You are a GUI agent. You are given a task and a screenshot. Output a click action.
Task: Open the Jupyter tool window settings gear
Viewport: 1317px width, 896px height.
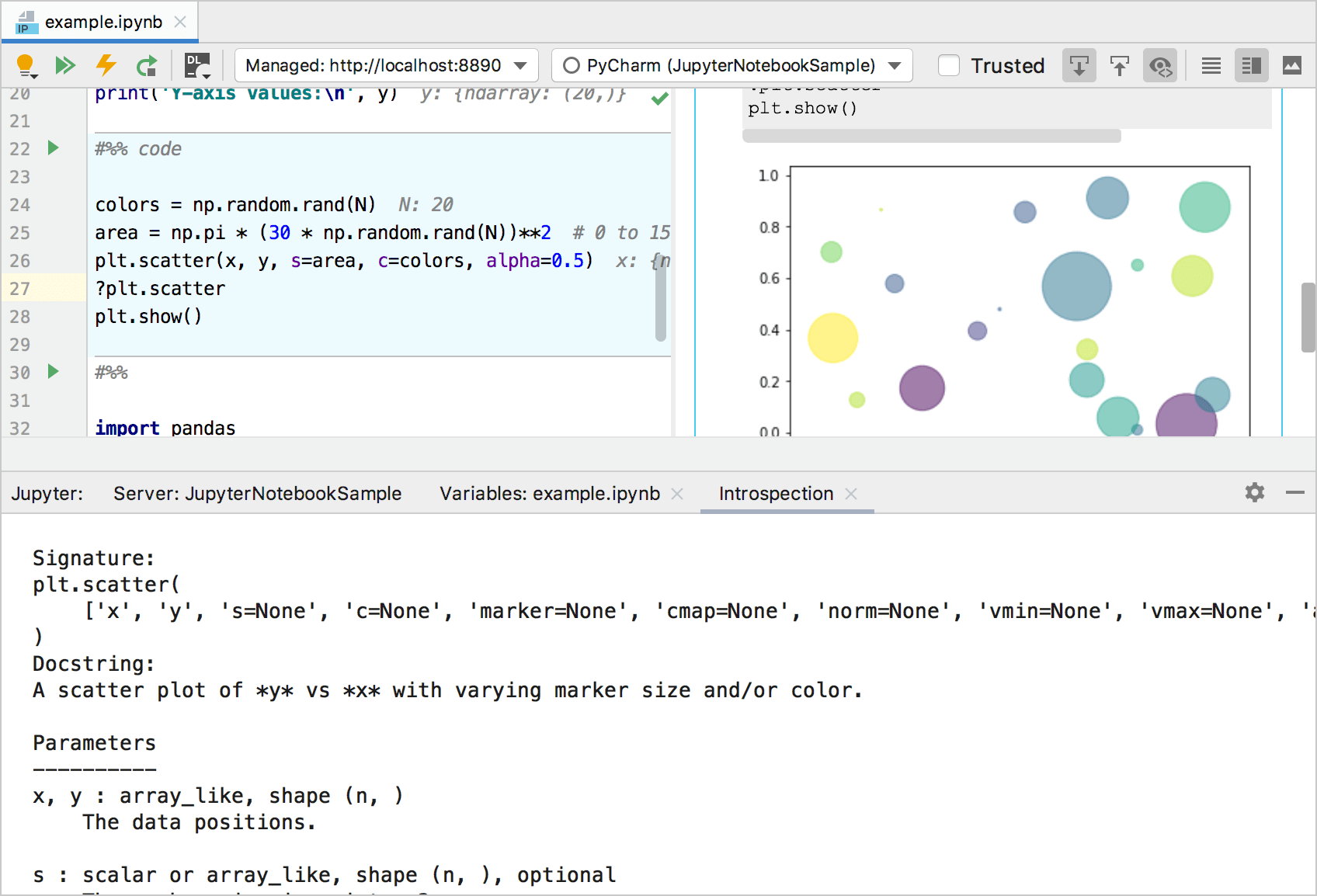[1253, 492]
